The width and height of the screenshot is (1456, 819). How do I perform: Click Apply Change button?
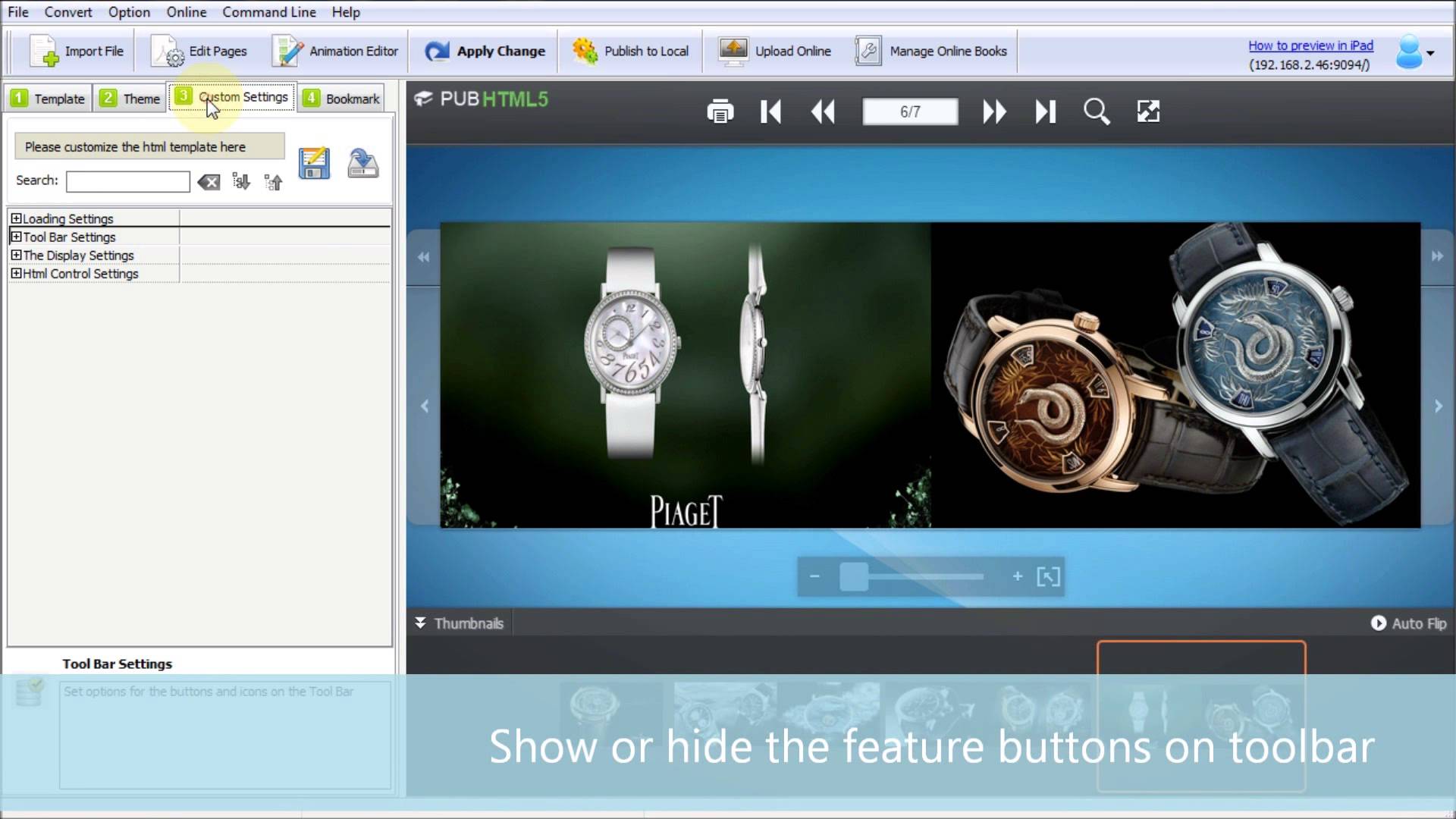(x=485, y=51)
